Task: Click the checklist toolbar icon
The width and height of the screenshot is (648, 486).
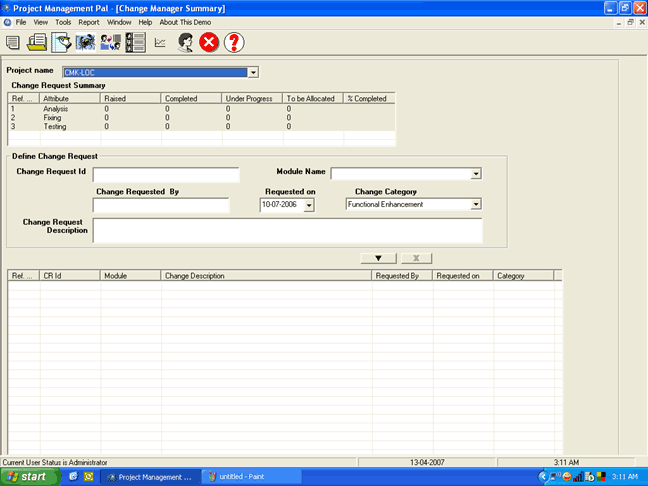Action: 135,42
